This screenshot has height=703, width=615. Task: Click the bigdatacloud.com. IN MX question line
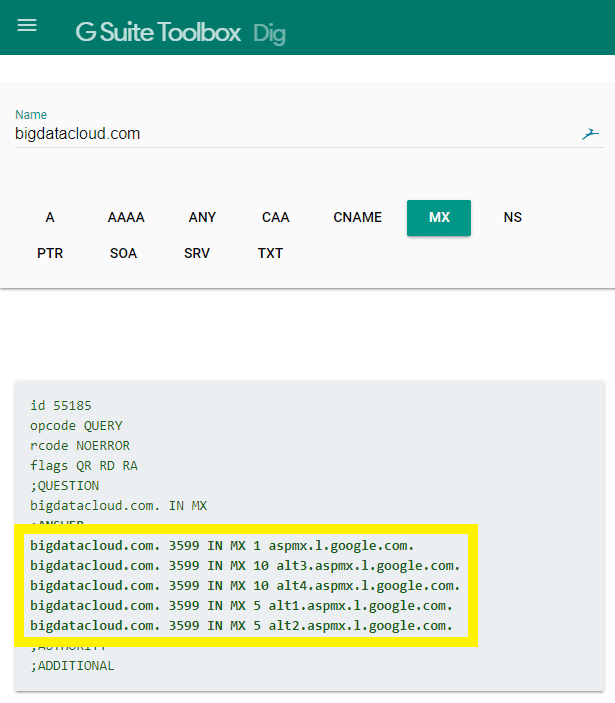(118, 506)
